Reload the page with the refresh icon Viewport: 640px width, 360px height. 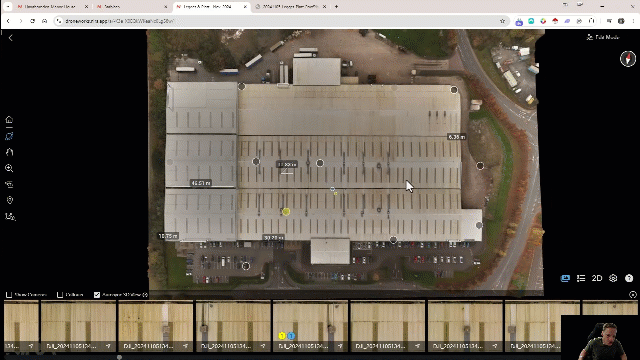[32, 21]
